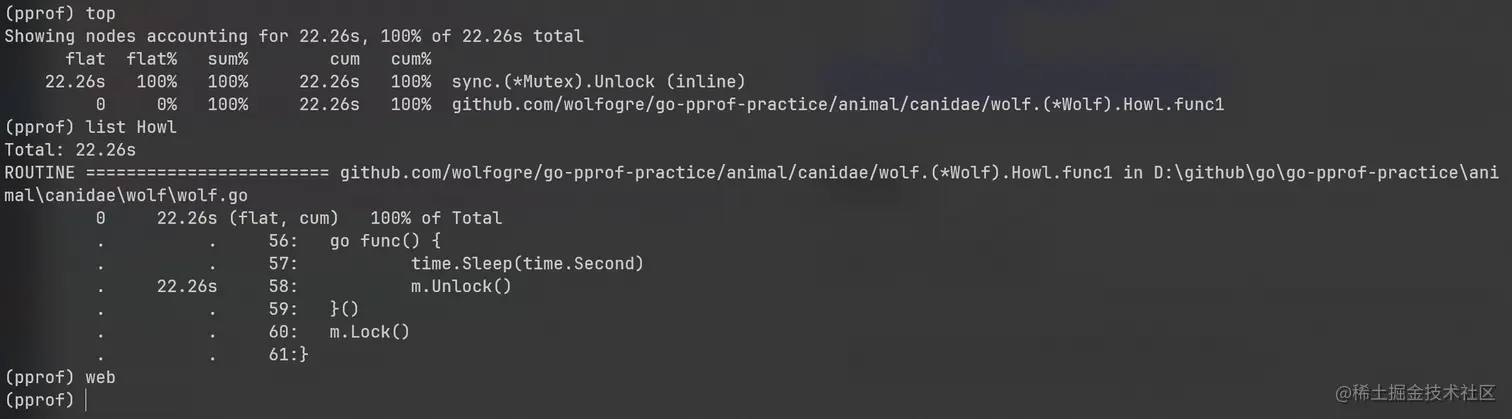Select the cum% column header

click(411, 59)
